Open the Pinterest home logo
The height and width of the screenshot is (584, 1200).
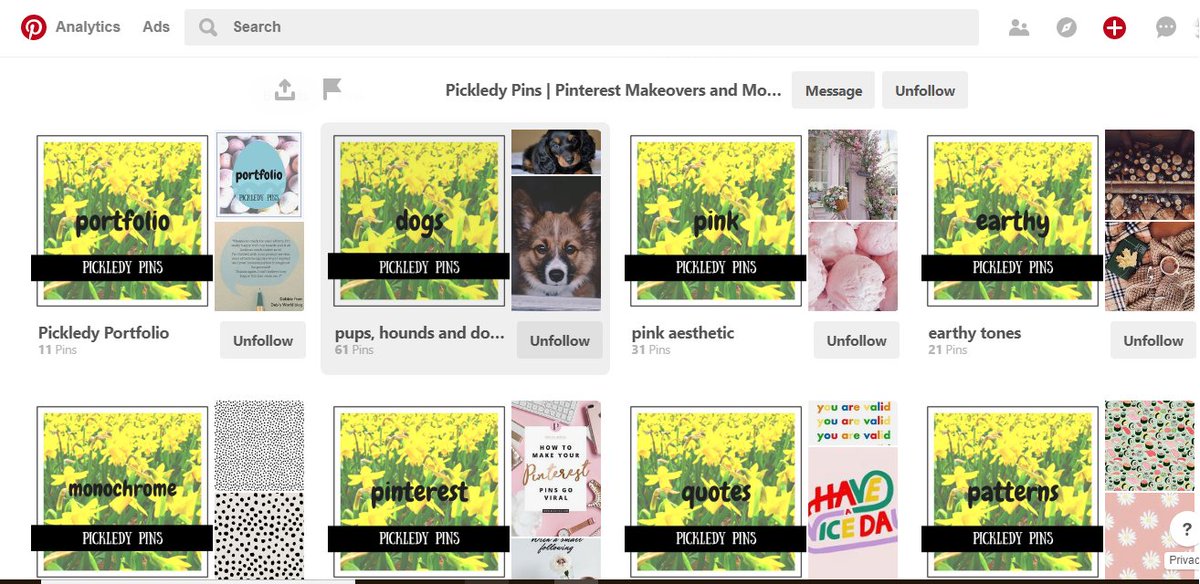coord(34,27)
